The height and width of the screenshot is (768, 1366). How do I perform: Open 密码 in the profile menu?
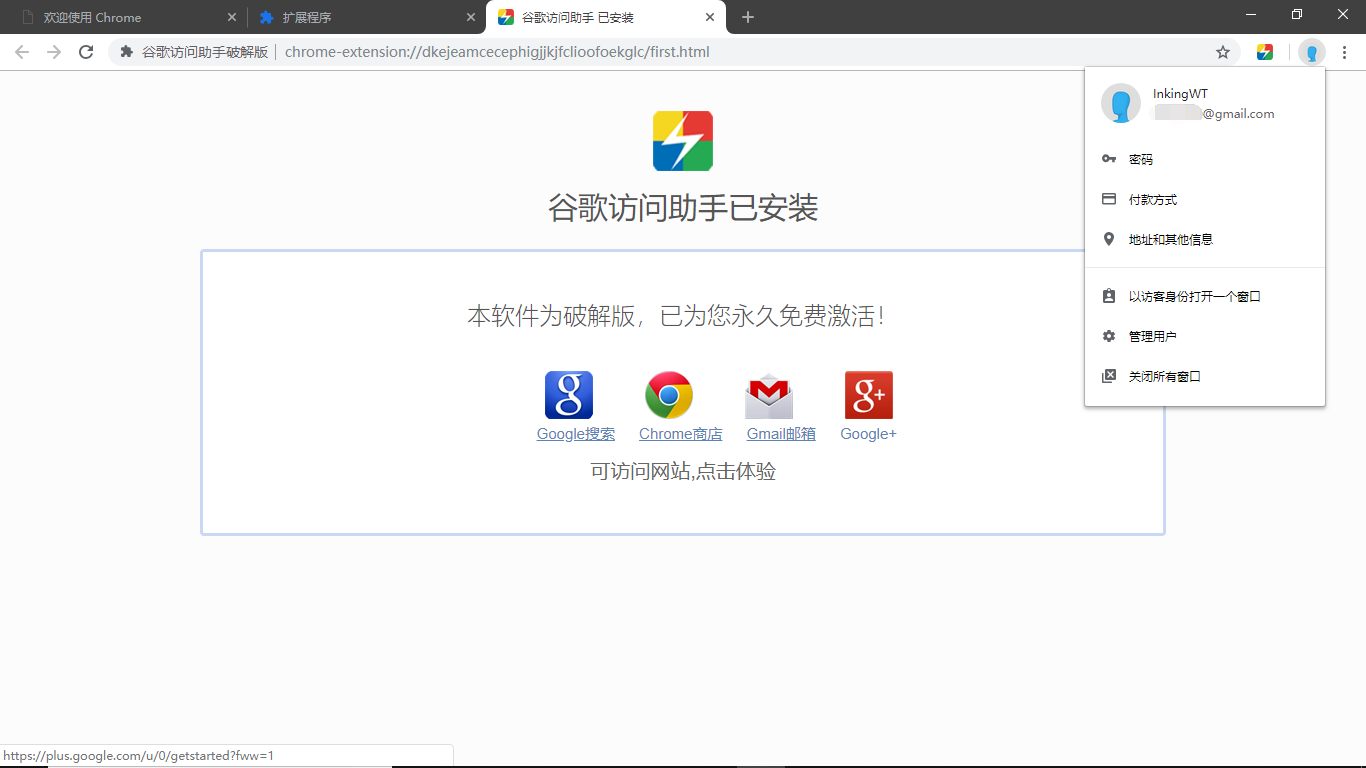click(1205, 159)
